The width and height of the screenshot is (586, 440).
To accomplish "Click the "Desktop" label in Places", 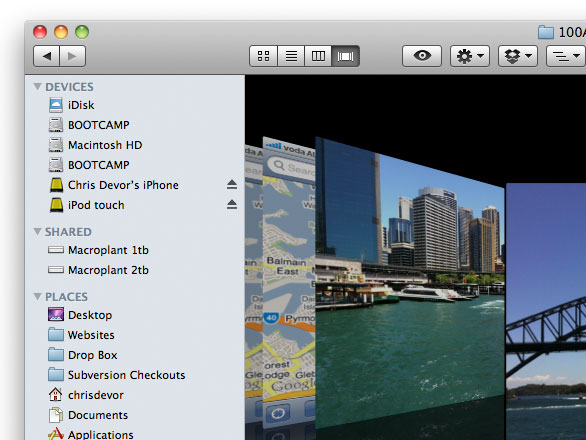I will (90, 315).
